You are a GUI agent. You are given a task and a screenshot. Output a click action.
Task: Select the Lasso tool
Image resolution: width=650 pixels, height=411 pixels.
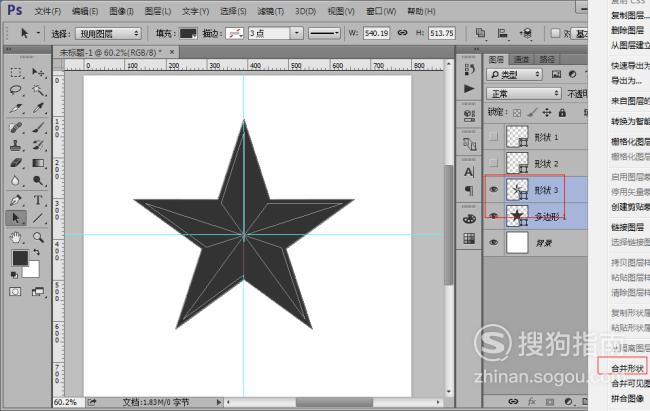pos(16,90)
